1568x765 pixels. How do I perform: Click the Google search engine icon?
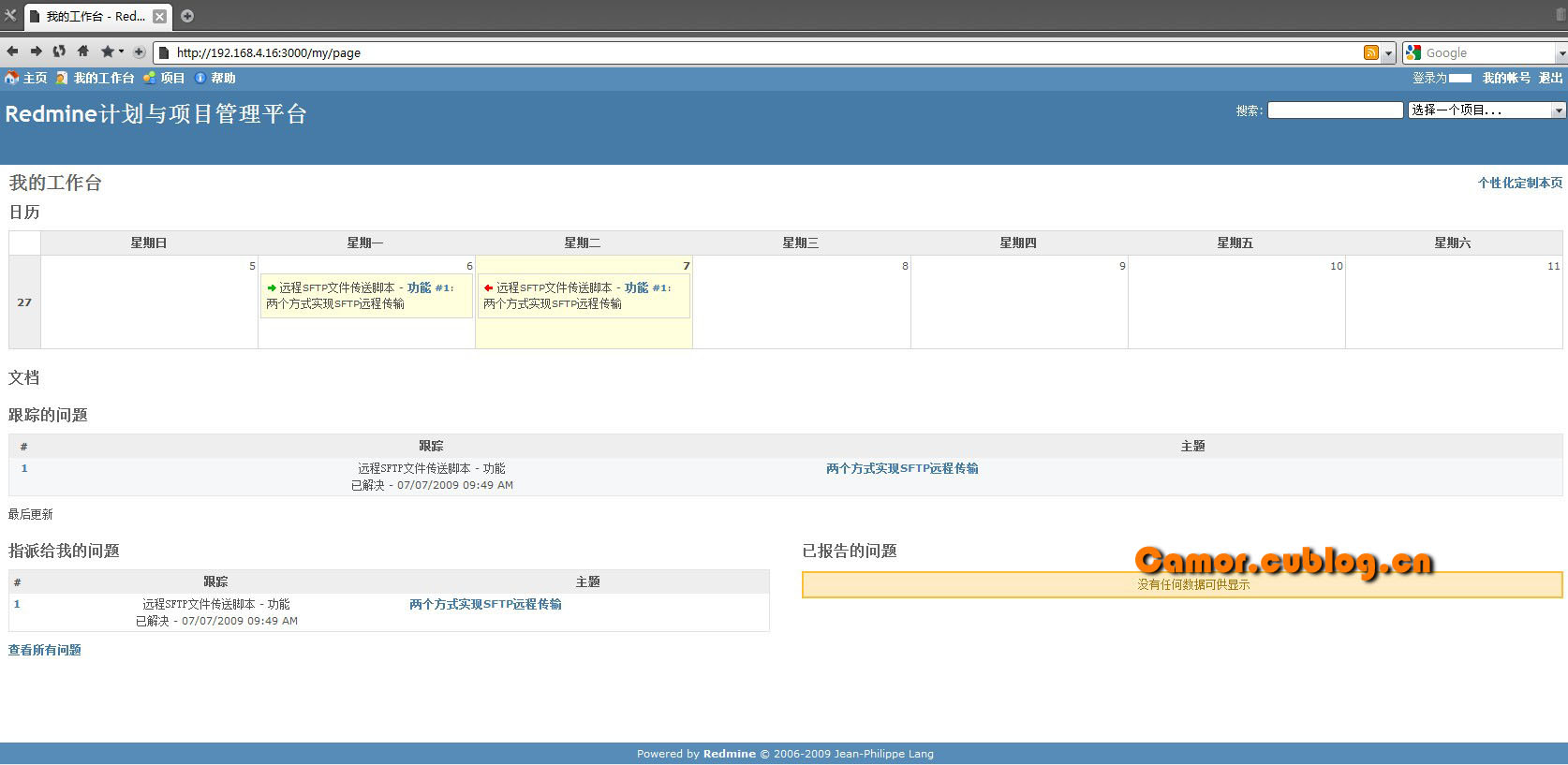(x=1413, y=52)
